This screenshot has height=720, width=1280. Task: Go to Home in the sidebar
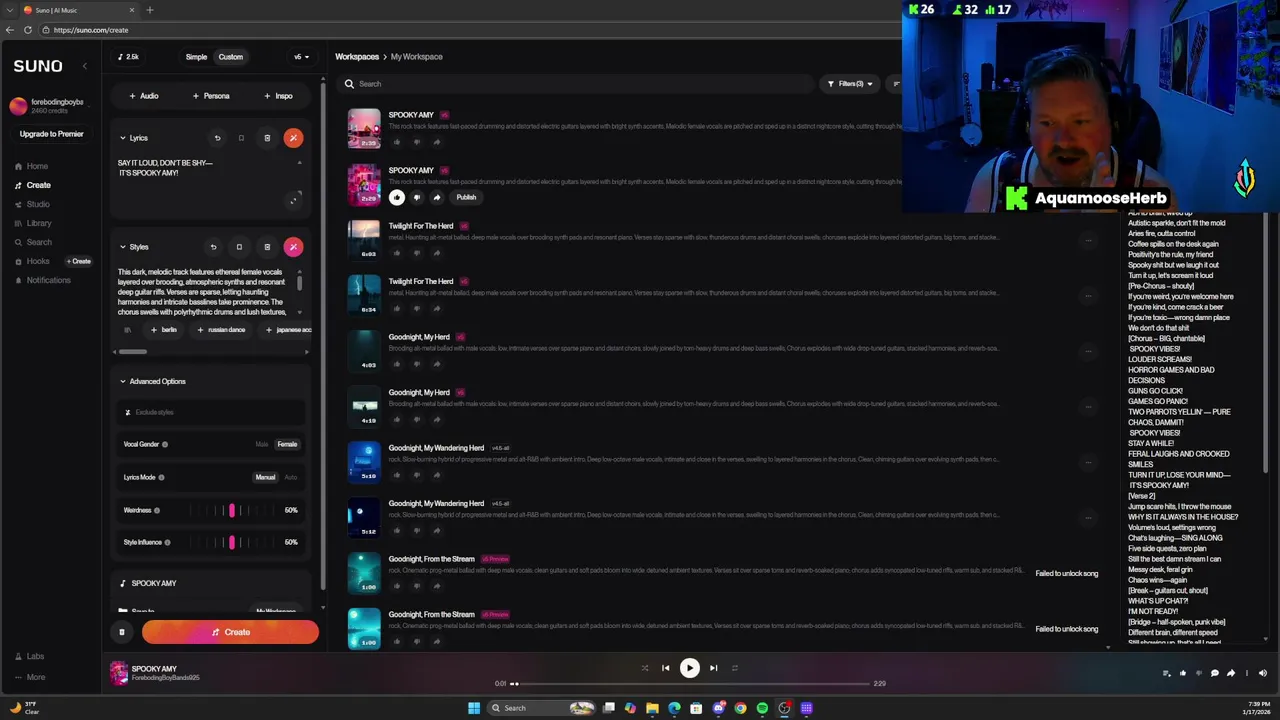[31, 166]
